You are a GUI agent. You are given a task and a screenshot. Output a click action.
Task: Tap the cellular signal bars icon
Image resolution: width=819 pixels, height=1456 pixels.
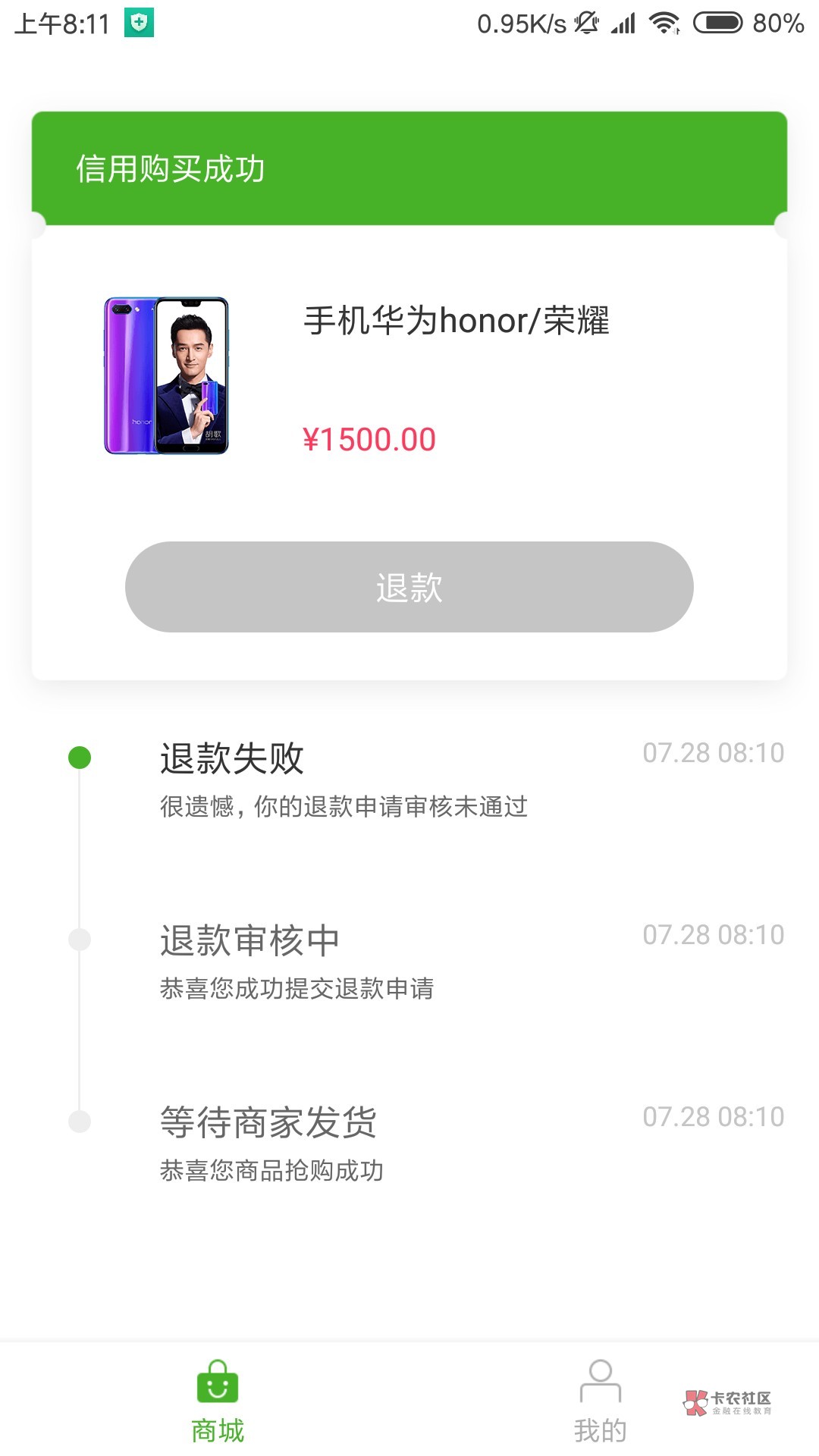click(623, 24)
